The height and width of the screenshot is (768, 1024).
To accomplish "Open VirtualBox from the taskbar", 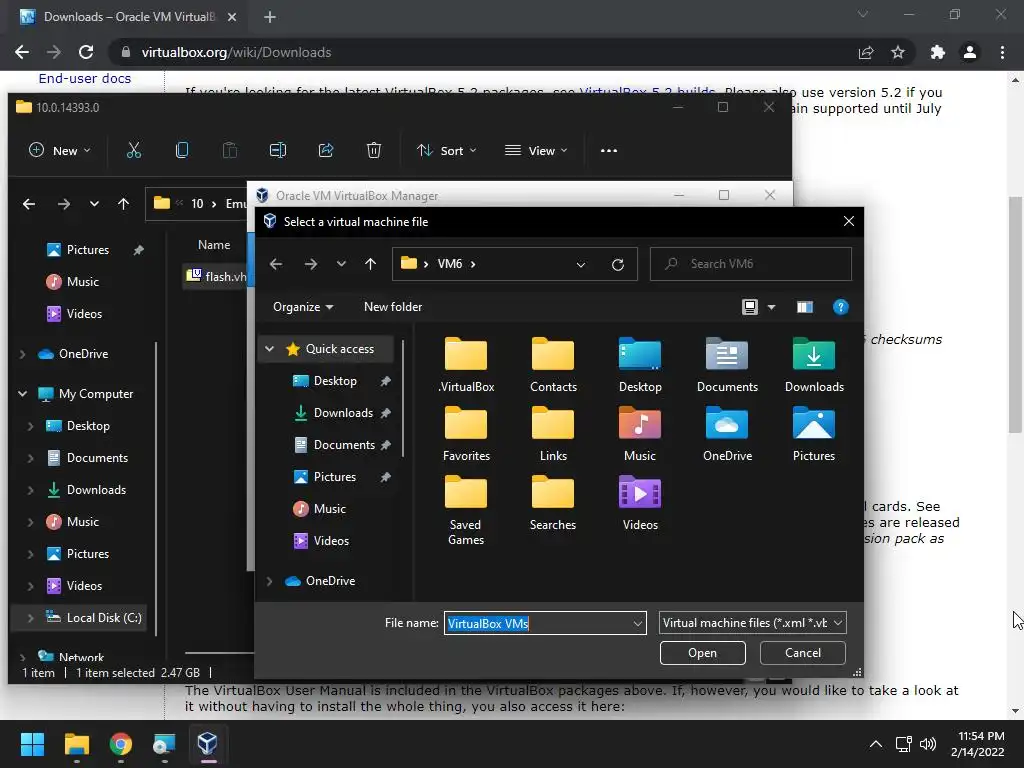I will pos(208,744).
